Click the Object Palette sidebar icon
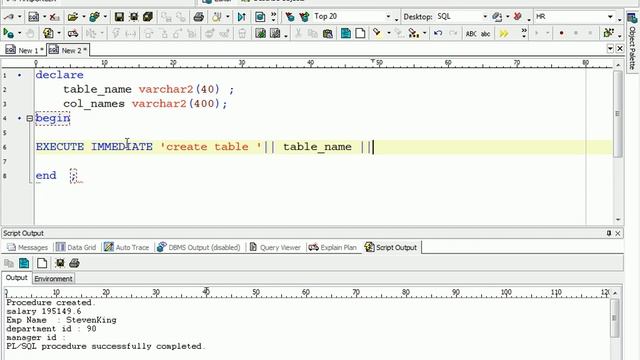 [x=632, y=18]
